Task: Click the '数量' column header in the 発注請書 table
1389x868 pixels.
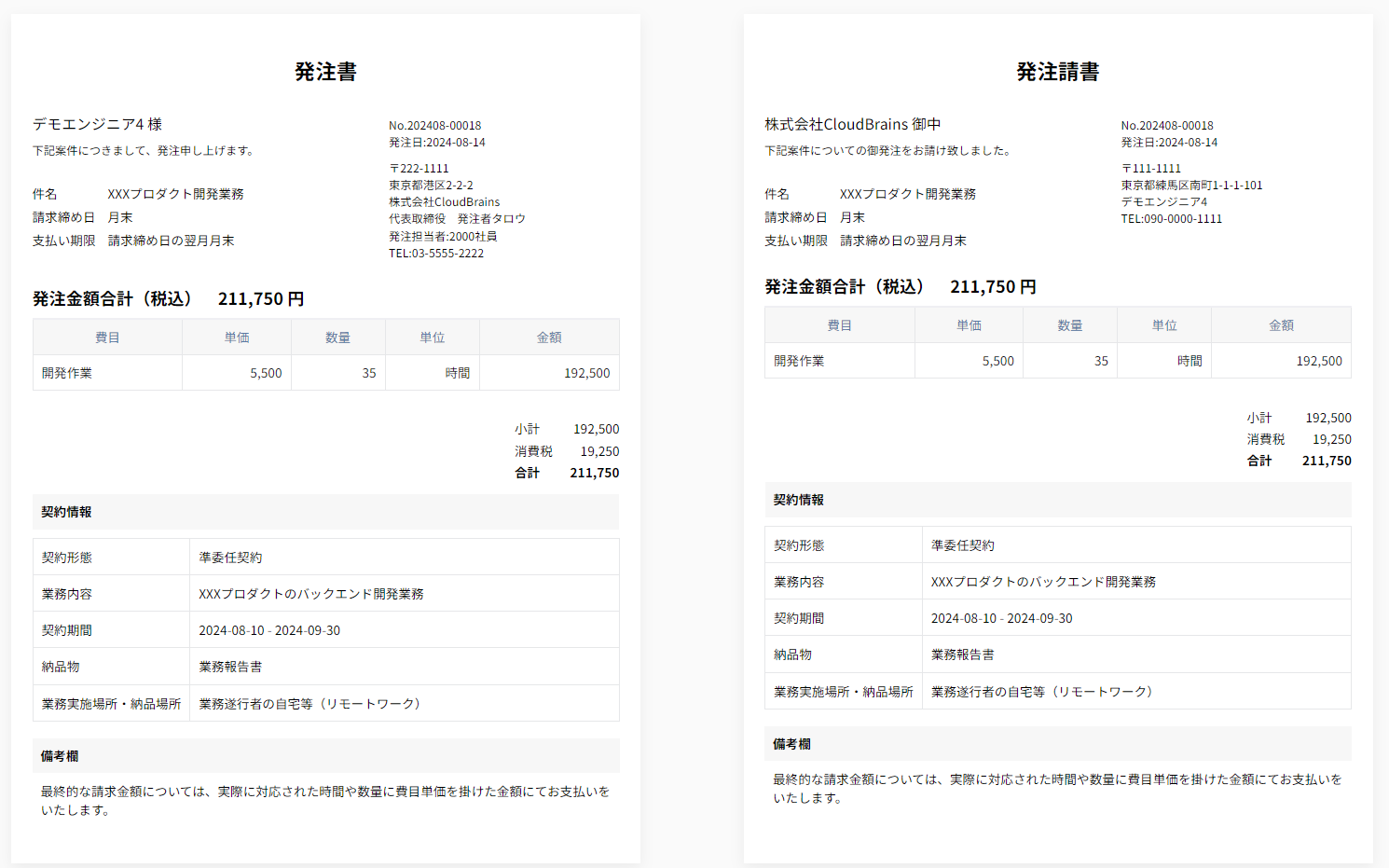Action: point(1070,325)
